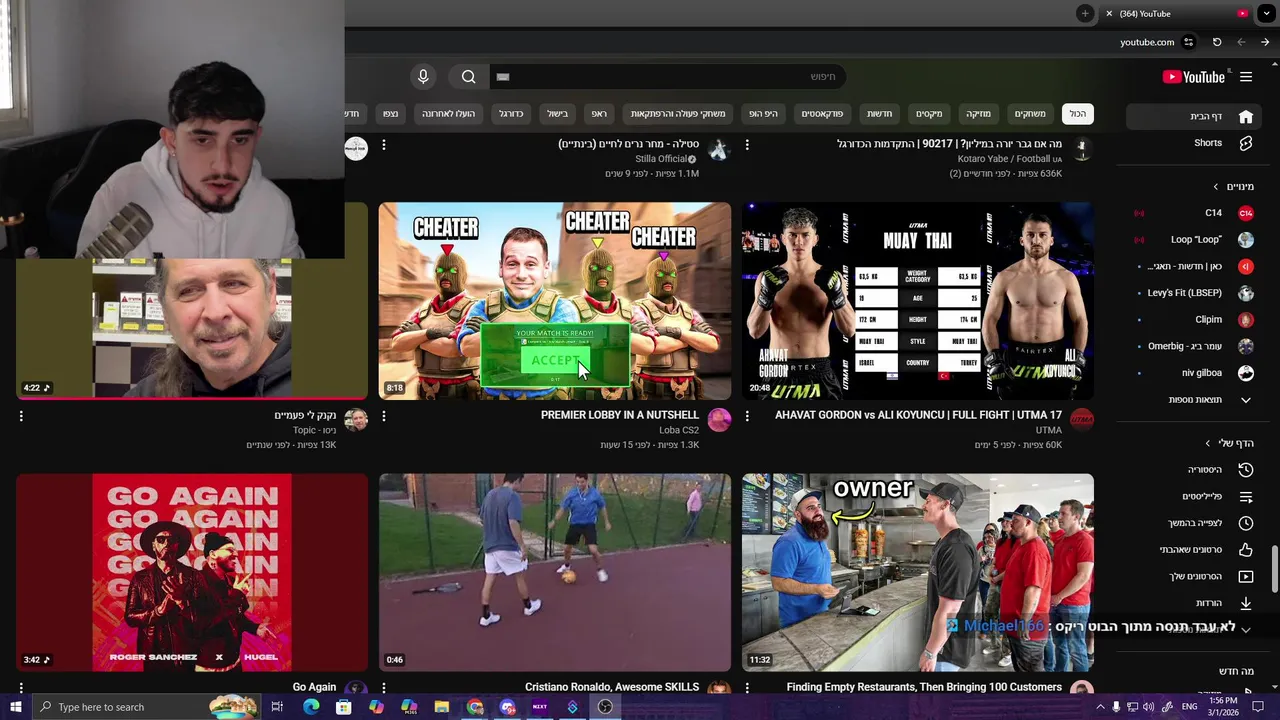Image resolution: width=1280 pixels, height=720 pixels.
Task: Open the YouTube hamburger guide menu
Action: (x=1246, y=77)
